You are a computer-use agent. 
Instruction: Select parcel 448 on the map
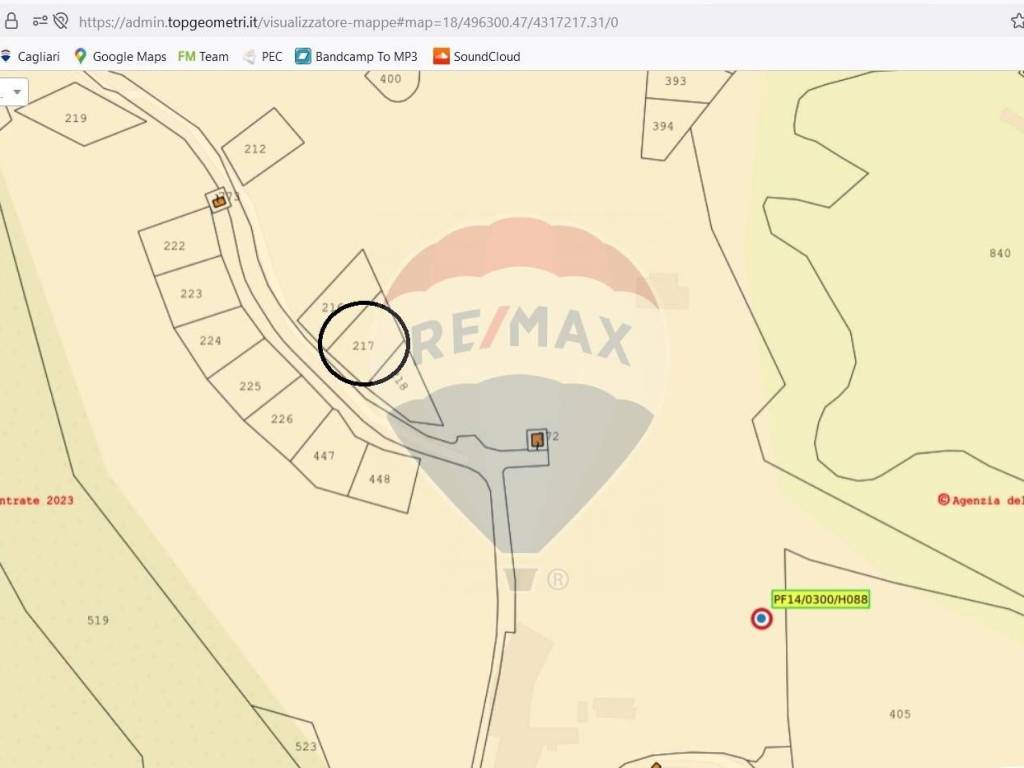coord(380,479)
